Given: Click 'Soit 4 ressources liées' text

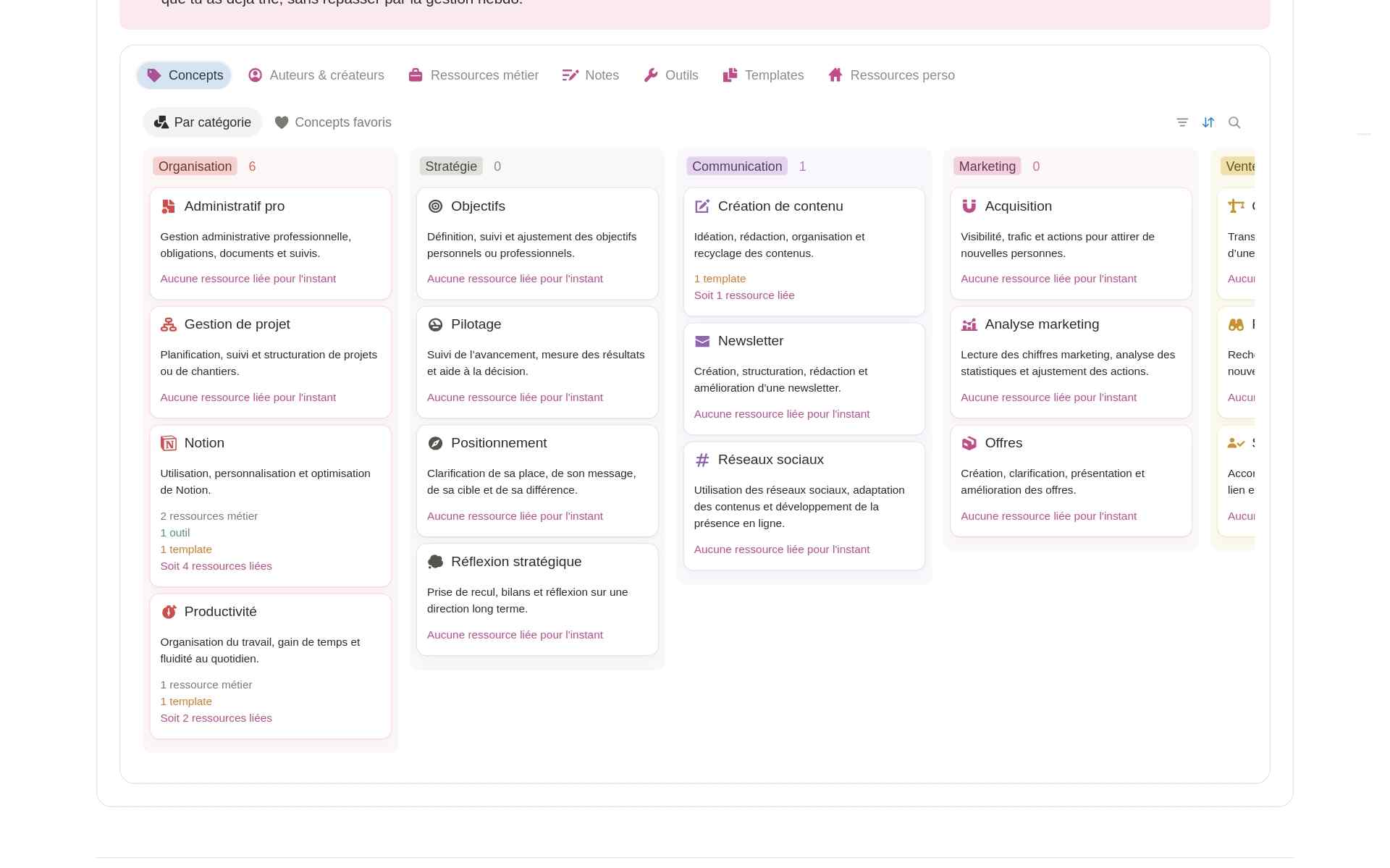Looking at the screenshot, I should click(x=216, y=566).
